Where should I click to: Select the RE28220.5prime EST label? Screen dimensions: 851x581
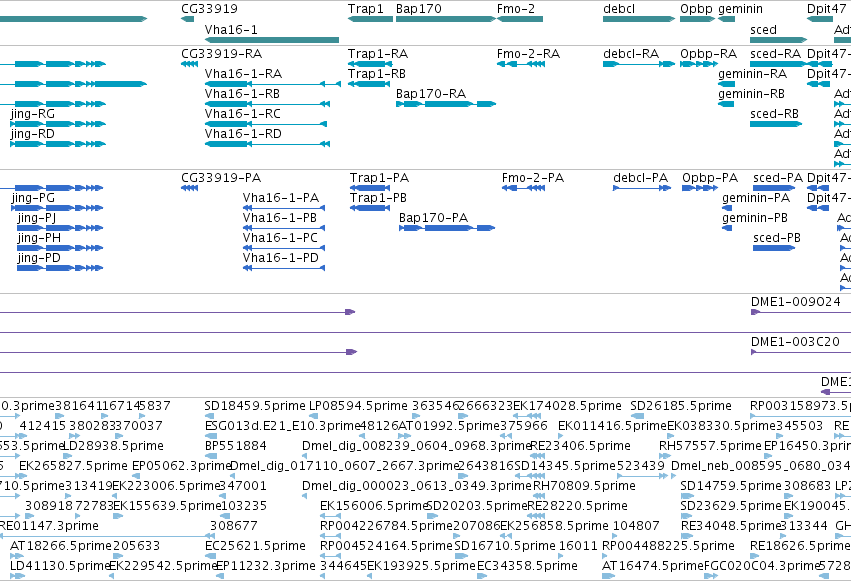577,506
